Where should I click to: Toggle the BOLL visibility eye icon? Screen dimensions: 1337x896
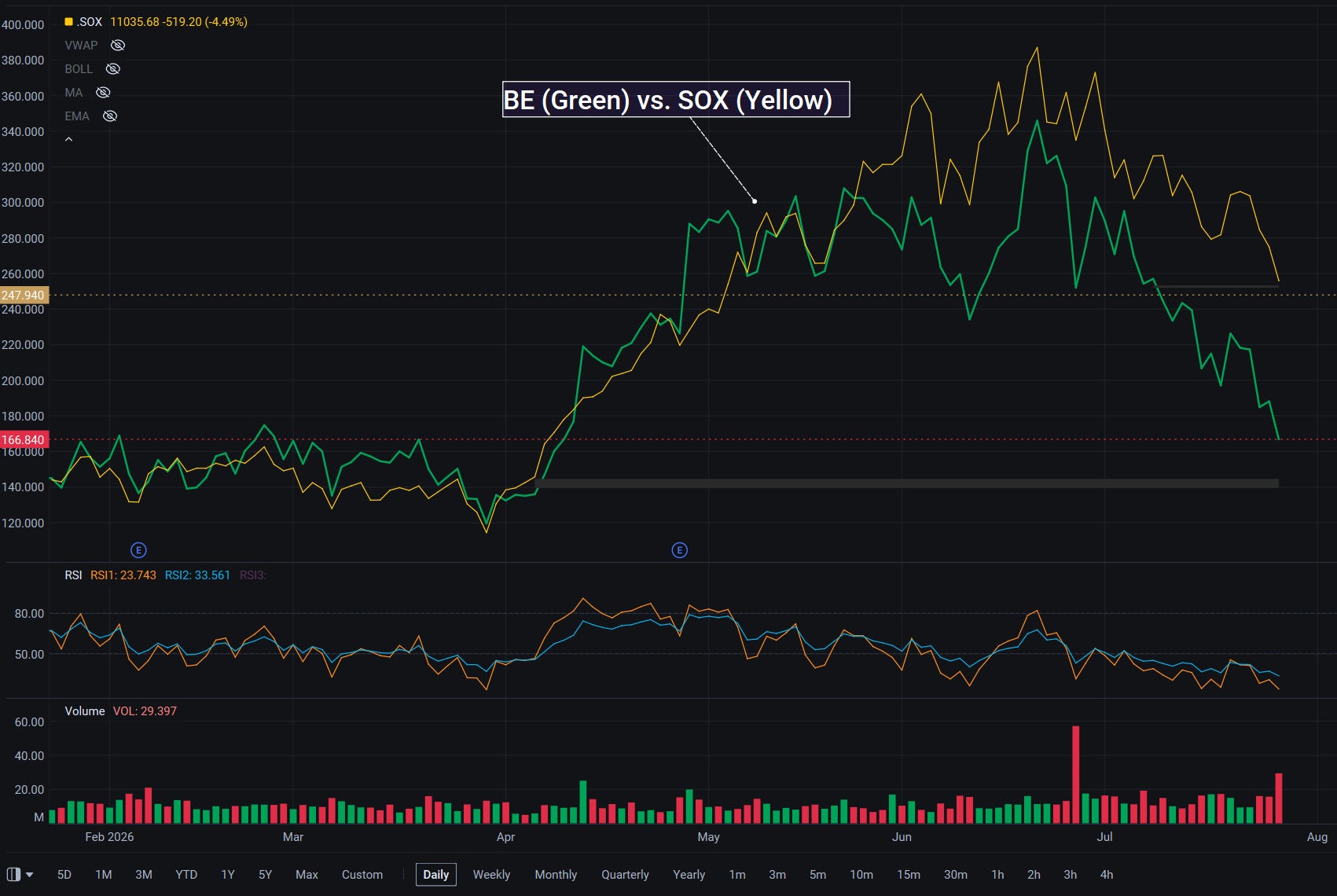[113, 68]
